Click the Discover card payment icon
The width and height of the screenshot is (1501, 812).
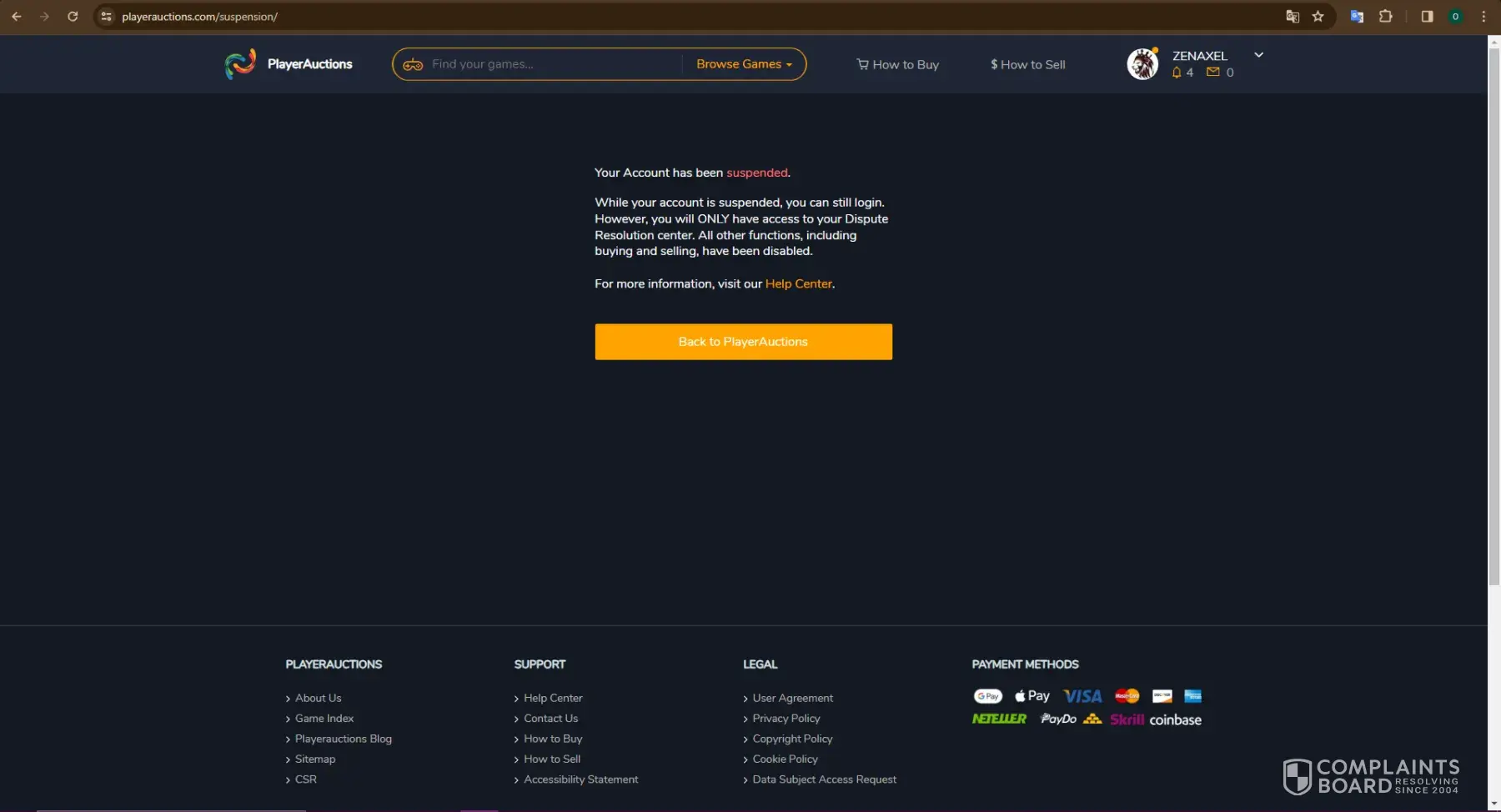1162,696
